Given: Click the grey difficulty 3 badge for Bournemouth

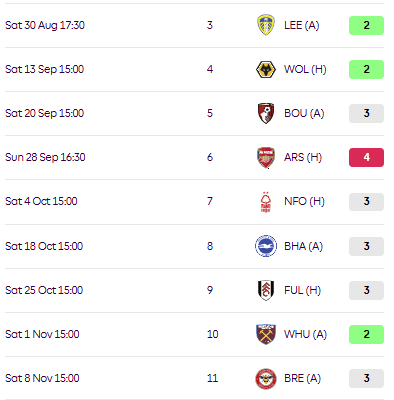Looking at the screenshot, I should pos(366,113).
